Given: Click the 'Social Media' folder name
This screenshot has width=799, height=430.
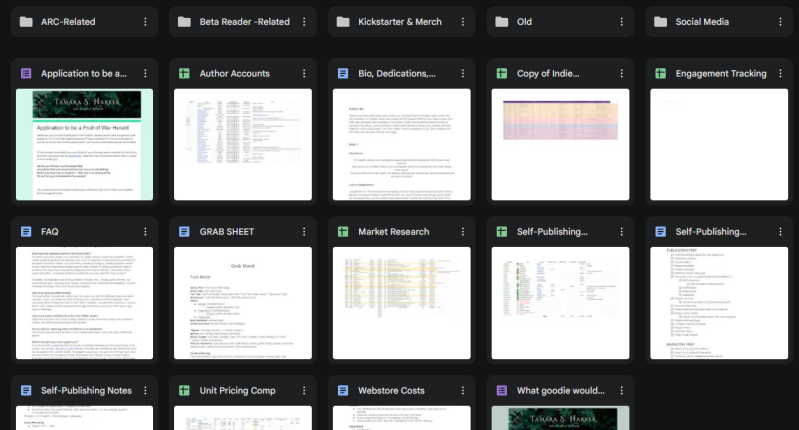Looking at the screenshot, I should [x=702, y=22].
